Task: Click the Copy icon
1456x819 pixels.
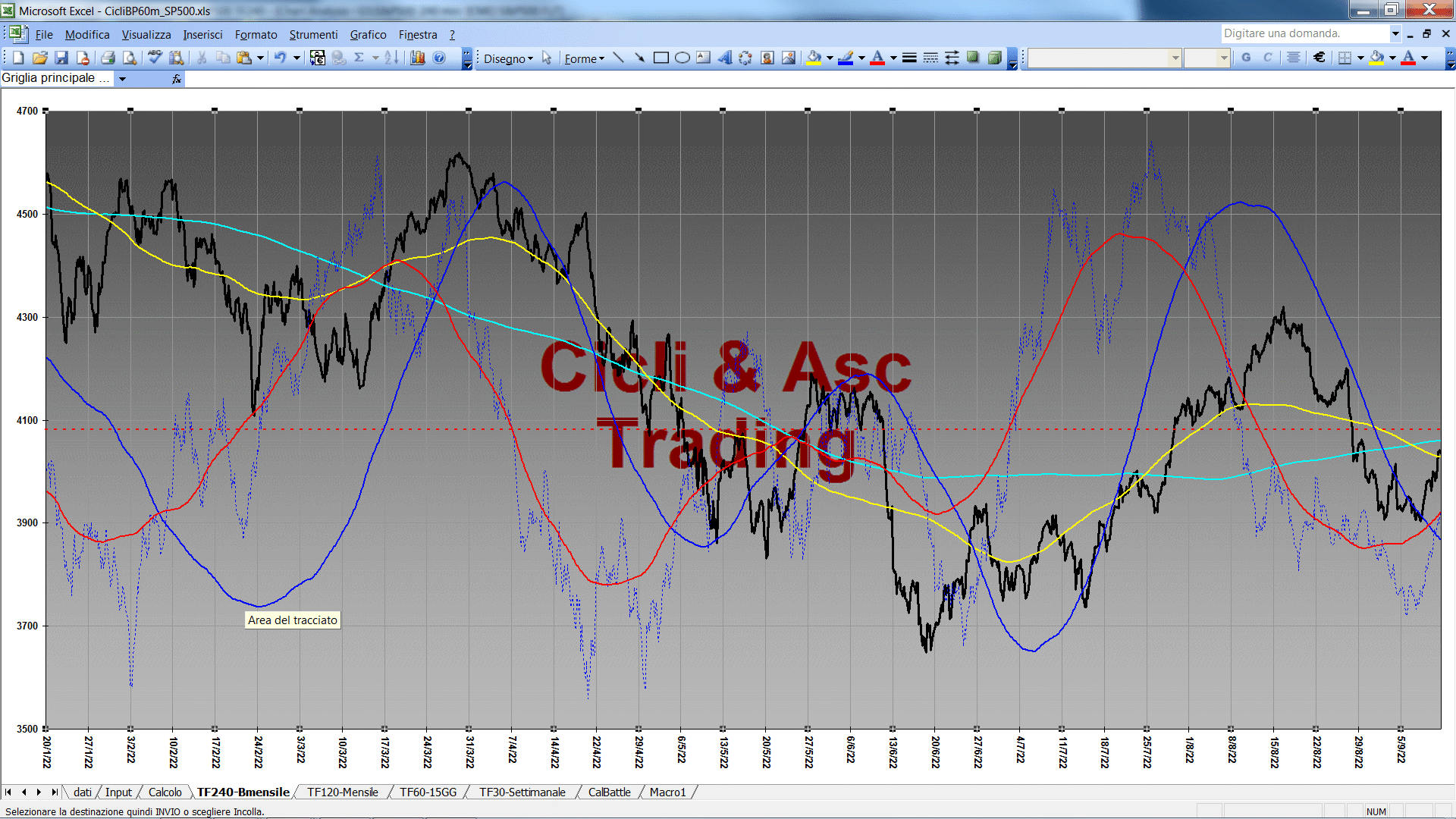Action: (x=223, y=58)
